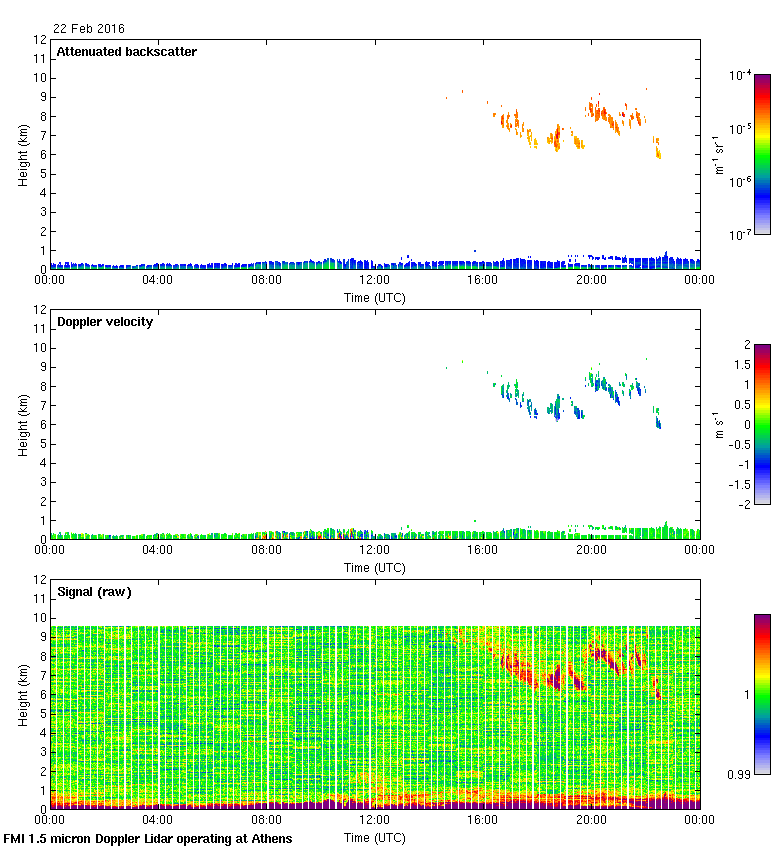Click the "m s⁻¹" velocity units label
Screen dimensions: 780x850
(x=718, y=424)
